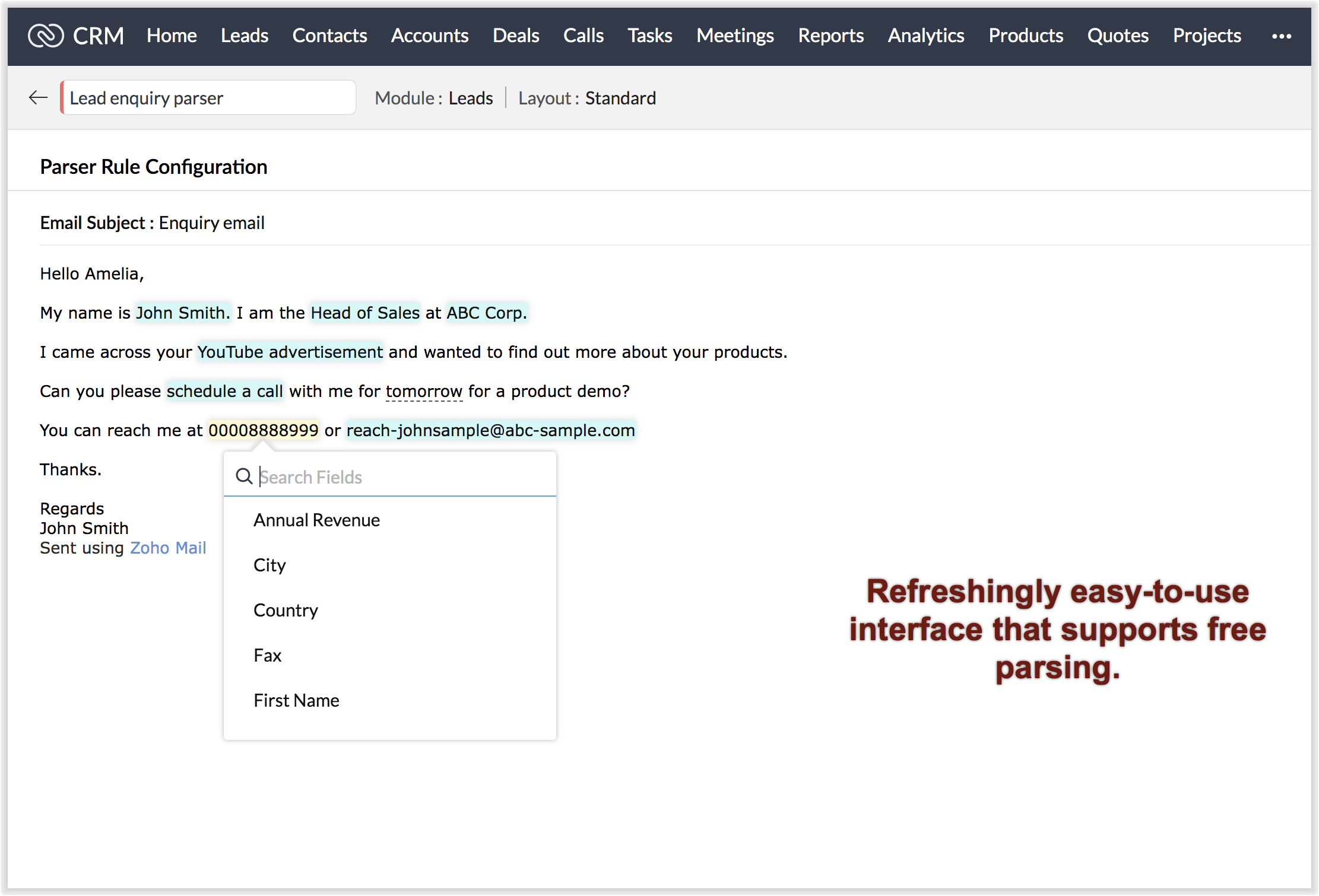This screenshot has height=896, width=1319.
Task: Choose City in the fields dropdown
Action: [x=269, y=565]
